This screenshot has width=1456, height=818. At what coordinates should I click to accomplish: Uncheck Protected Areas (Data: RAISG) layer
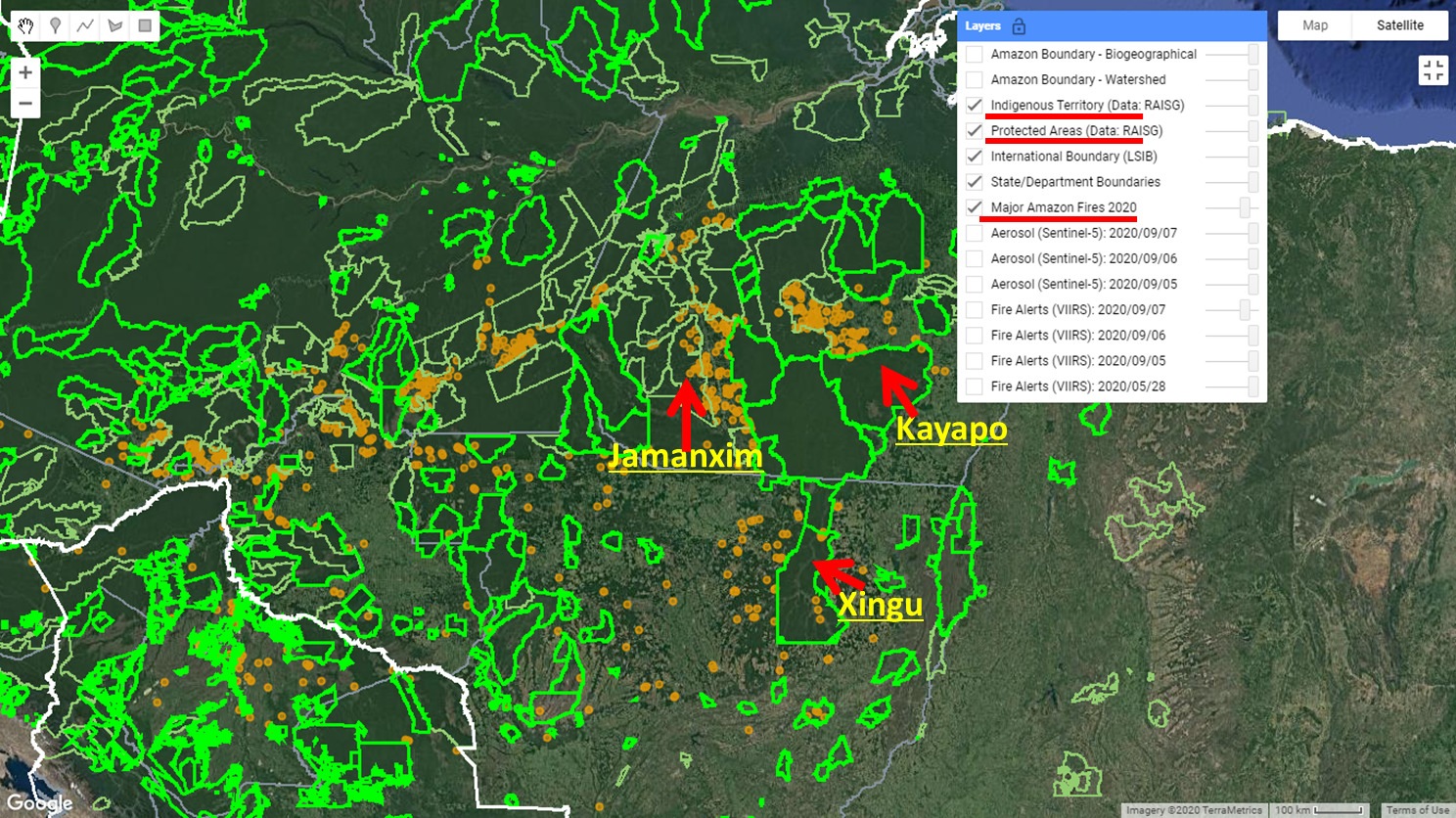(974, 130)
